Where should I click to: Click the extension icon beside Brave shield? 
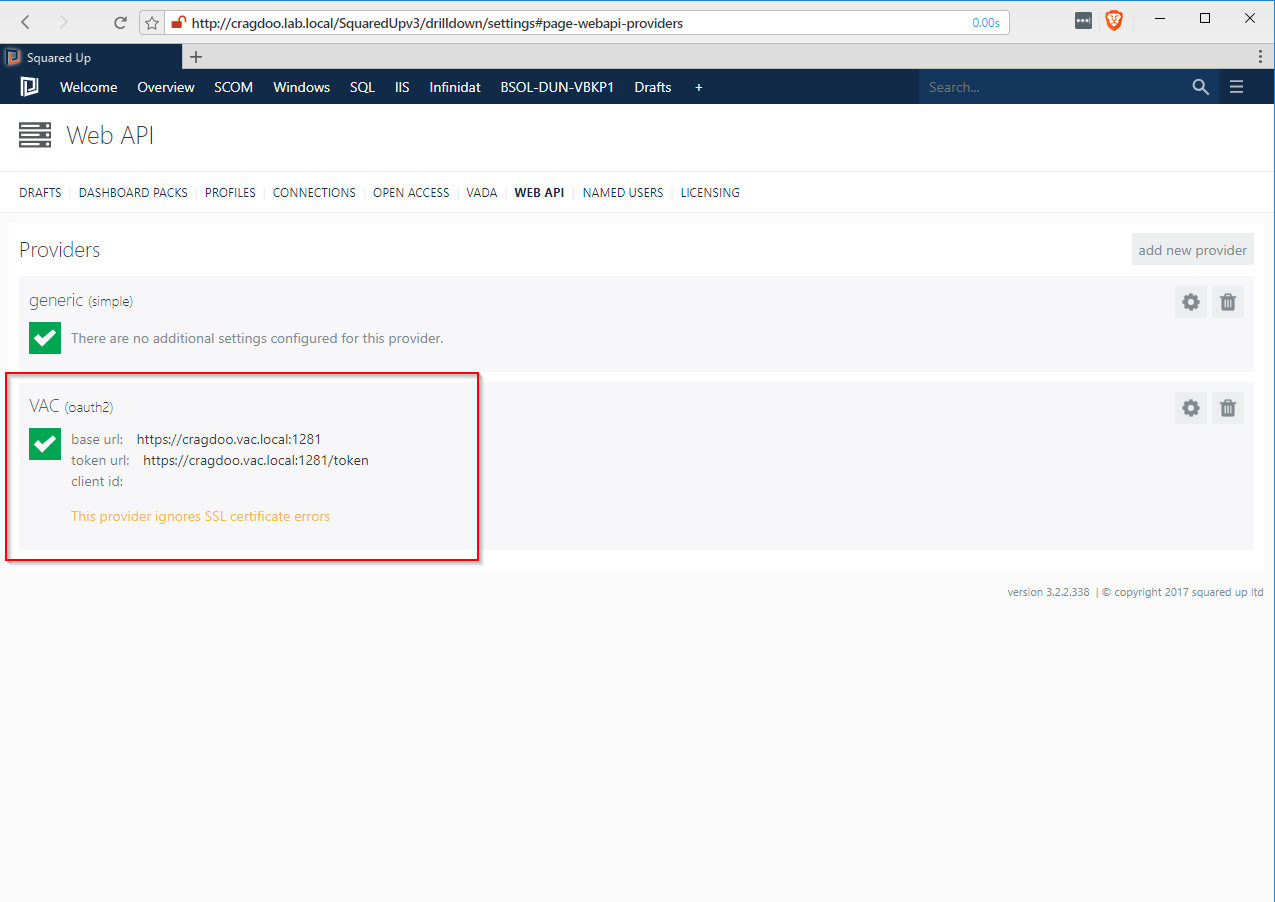pos(1083,20)
